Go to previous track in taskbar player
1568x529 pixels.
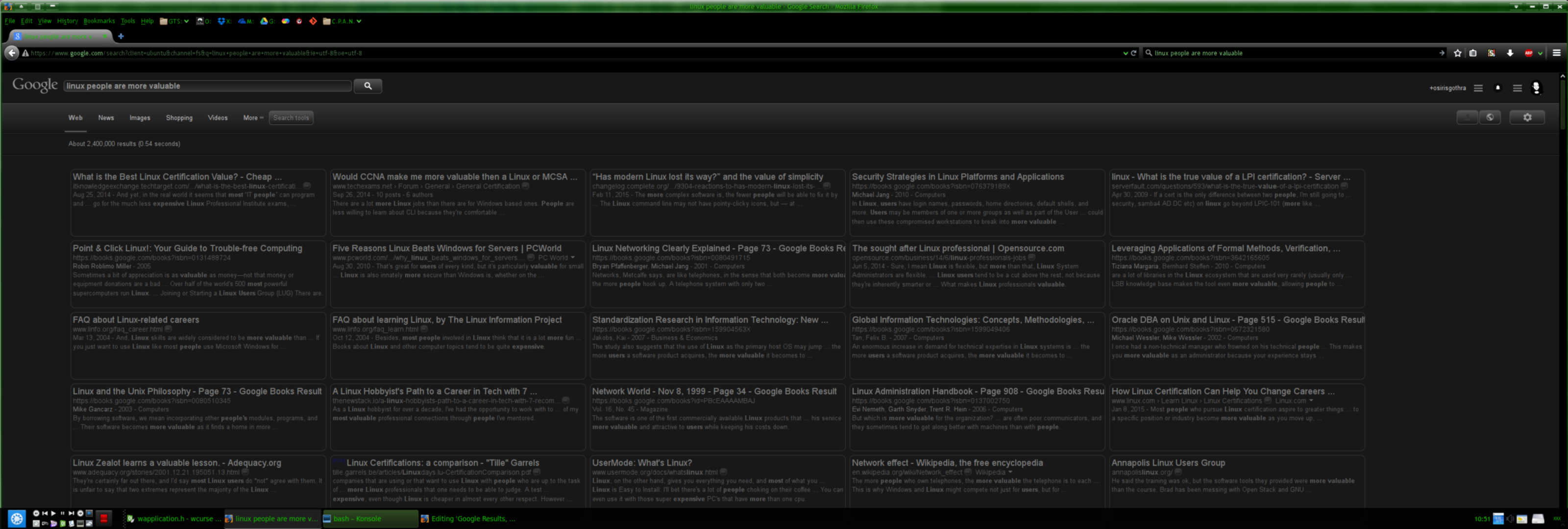click(45, 513)
